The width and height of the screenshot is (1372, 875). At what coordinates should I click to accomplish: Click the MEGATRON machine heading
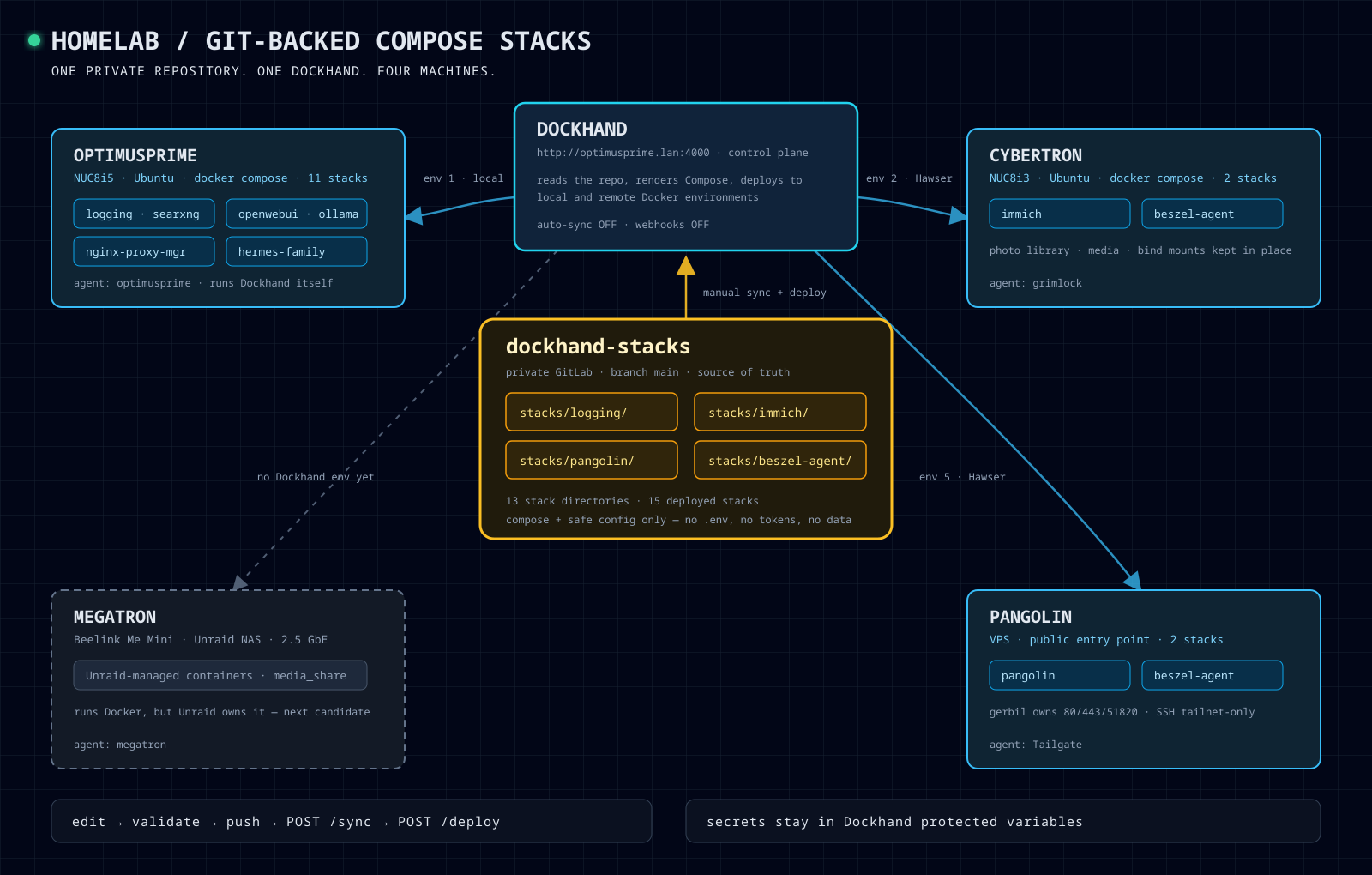(115, 617)
